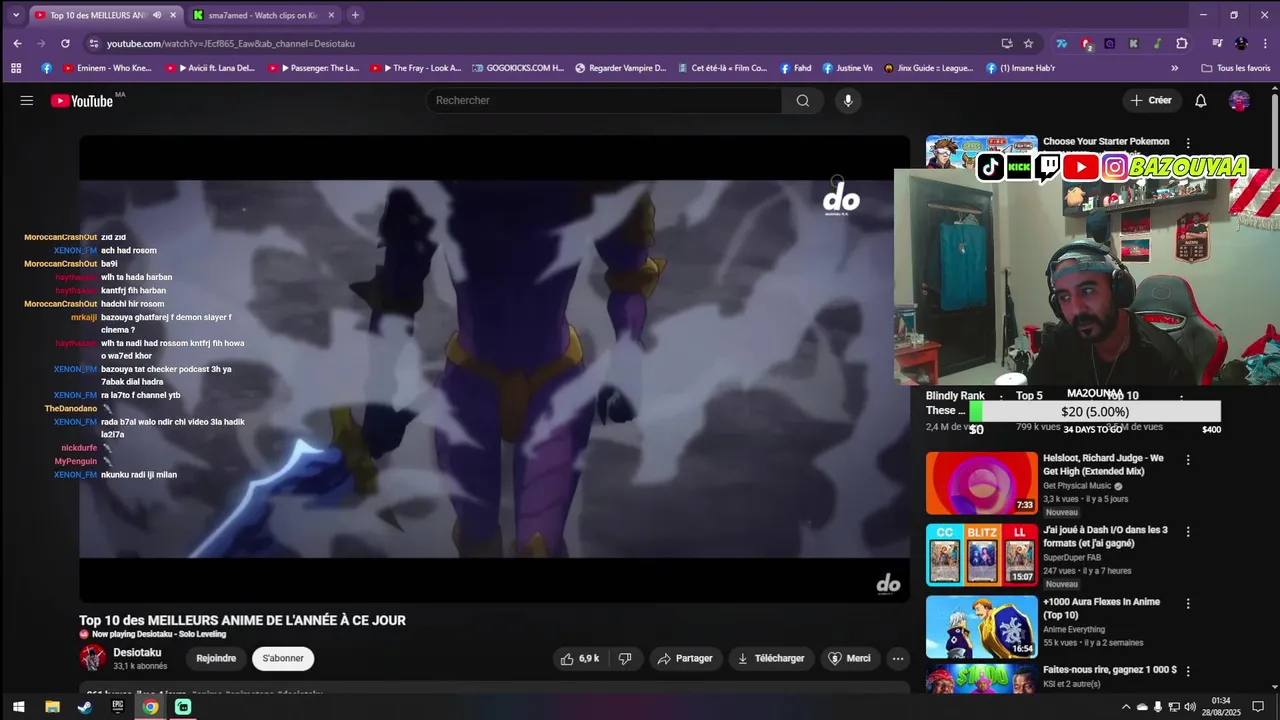The image size is (1280, 720).
Task: Click the S'abonner subscribe button
Action: click(283, 658)
